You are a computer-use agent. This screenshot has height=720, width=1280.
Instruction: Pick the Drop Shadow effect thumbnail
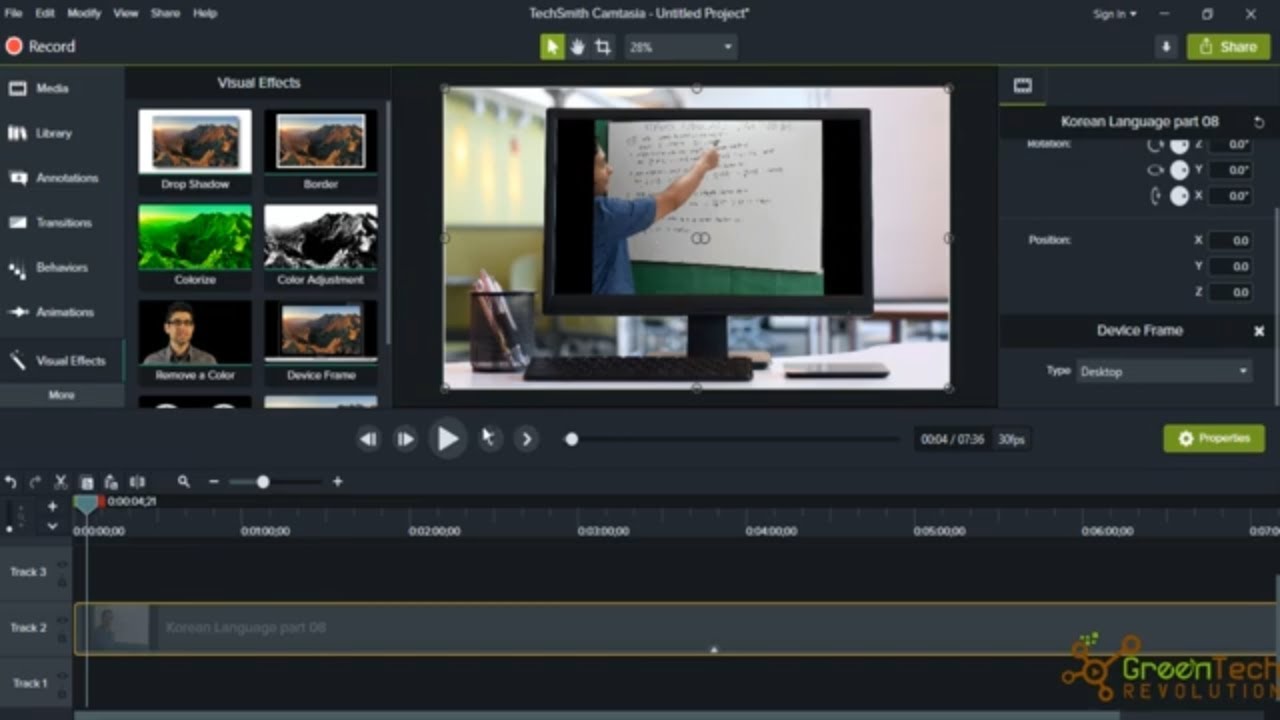pyautogui.click(x=195, y=141)
